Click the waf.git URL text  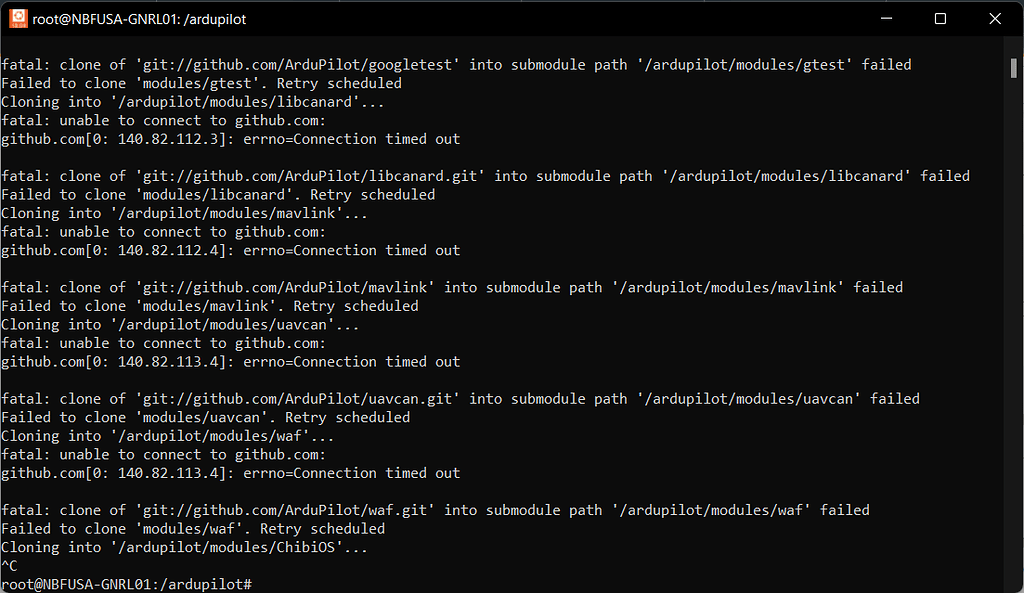(285, 510)
